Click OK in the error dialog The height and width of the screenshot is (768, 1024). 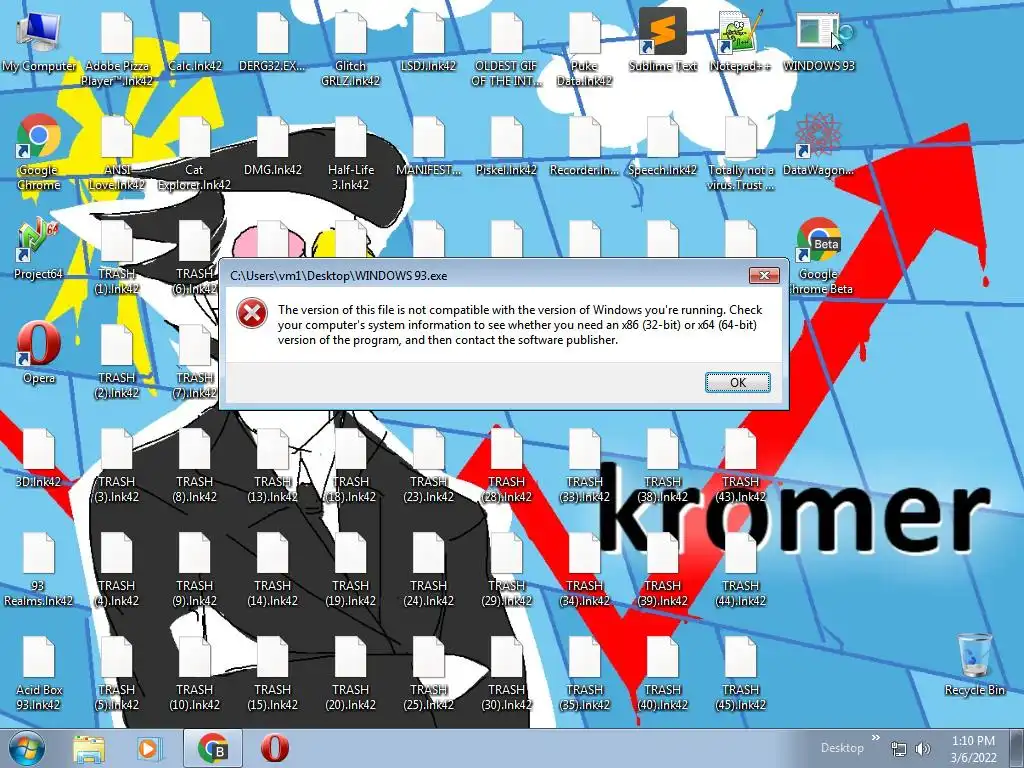[737, 382]
